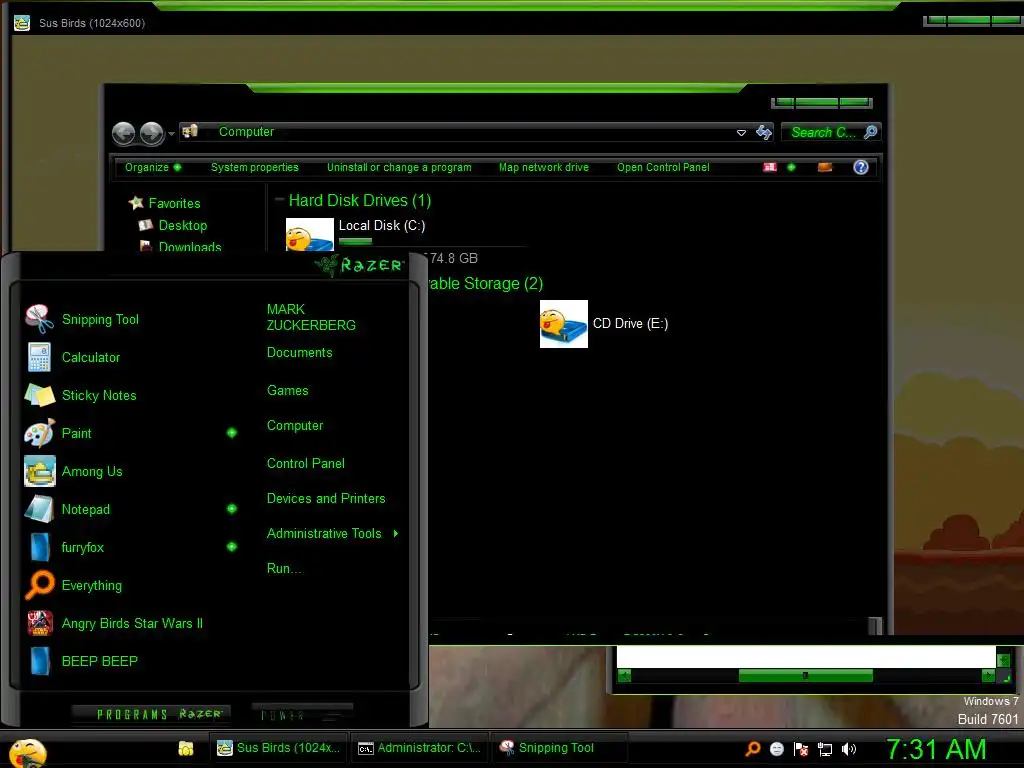The height and width of the screenshot is (768, 1024).
Task: Click Open Control Panel toolbar button
Action: pos(663,167)
